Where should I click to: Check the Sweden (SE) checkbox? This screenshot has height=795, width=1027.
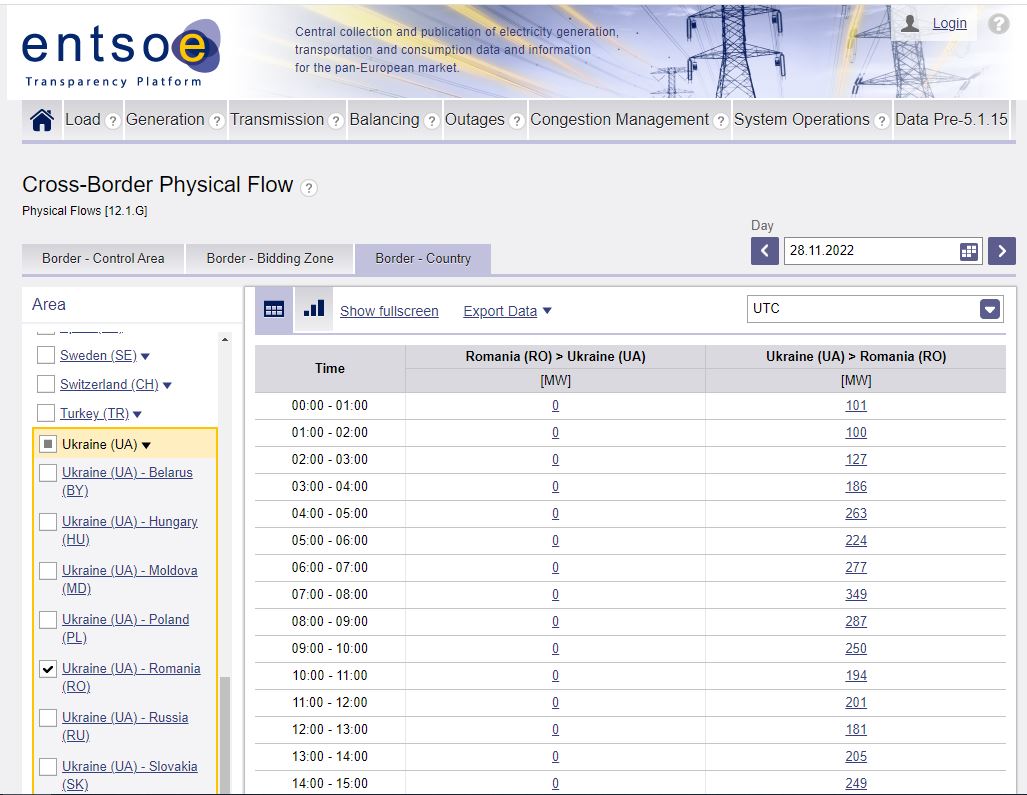(46, 355)
